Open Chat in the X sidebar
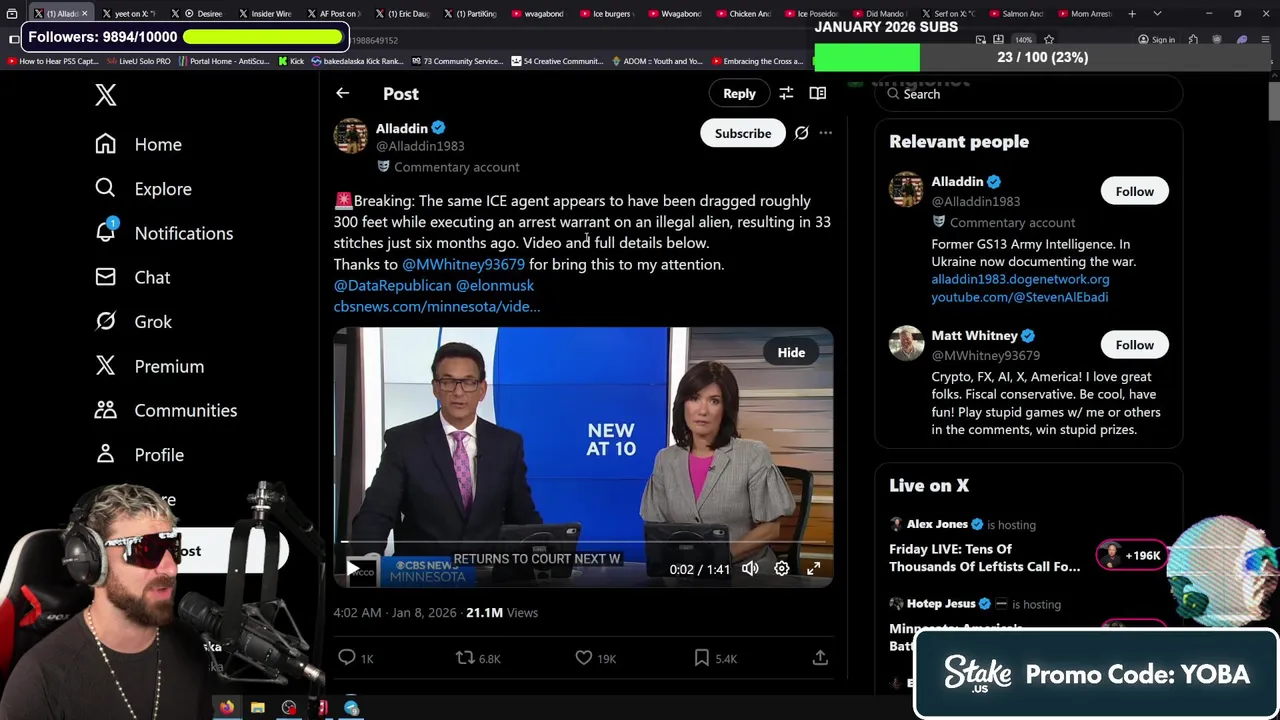The image size is (1280, 720). pyautogui.click(x=132, y=277)
